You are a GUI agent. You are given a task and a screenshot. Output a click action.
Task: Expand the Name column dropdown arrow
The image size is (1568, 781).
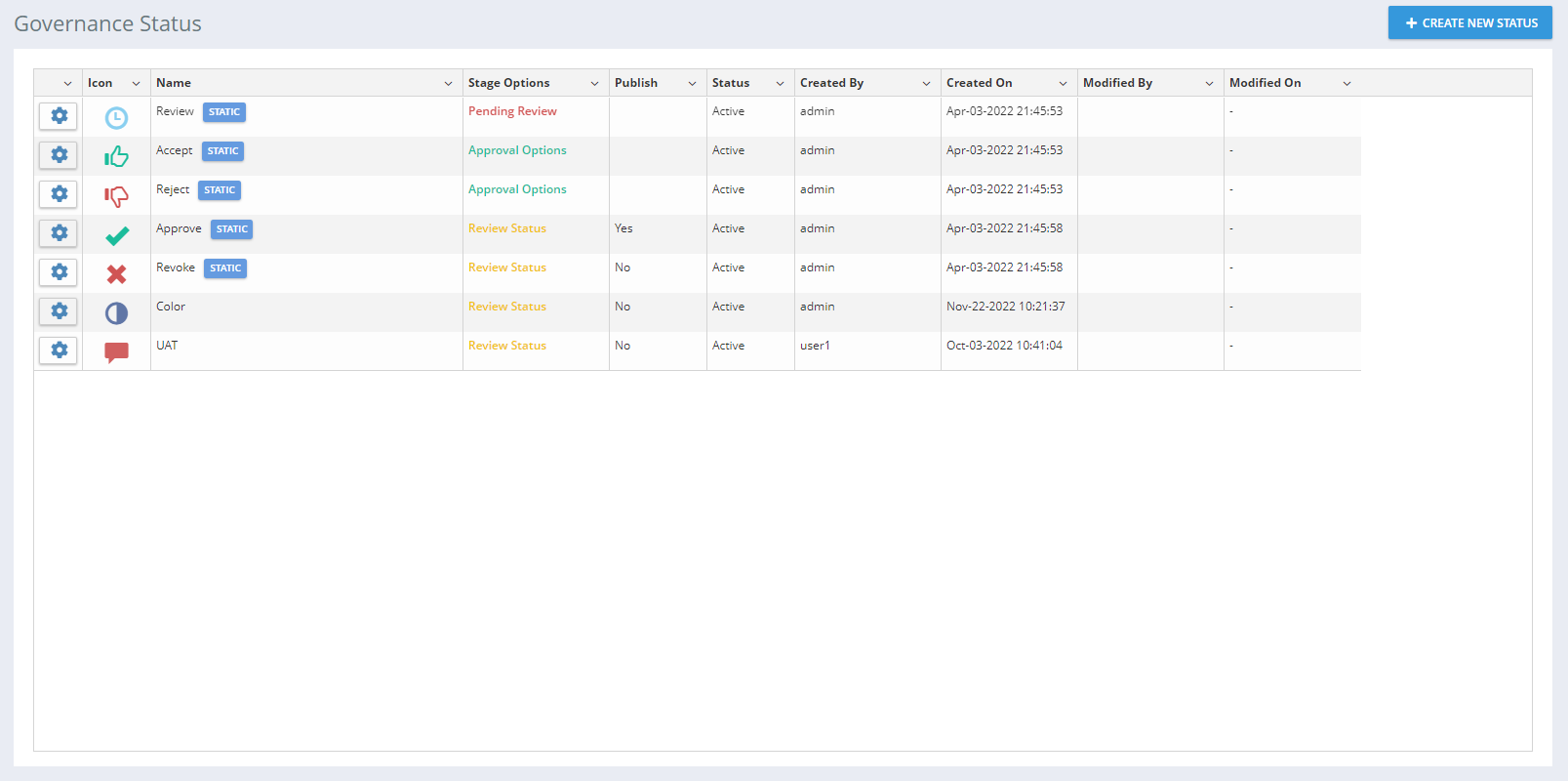click(x=448, y=84)
